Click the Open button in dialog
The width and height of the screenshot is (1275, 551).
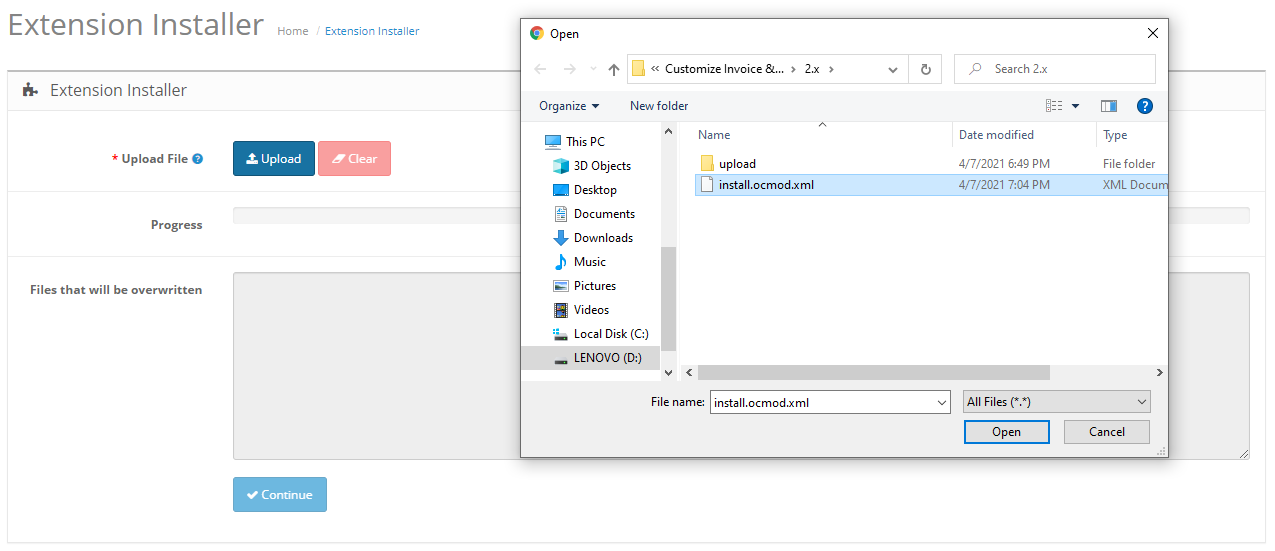pyautogui.click(x=1006, y=432)
